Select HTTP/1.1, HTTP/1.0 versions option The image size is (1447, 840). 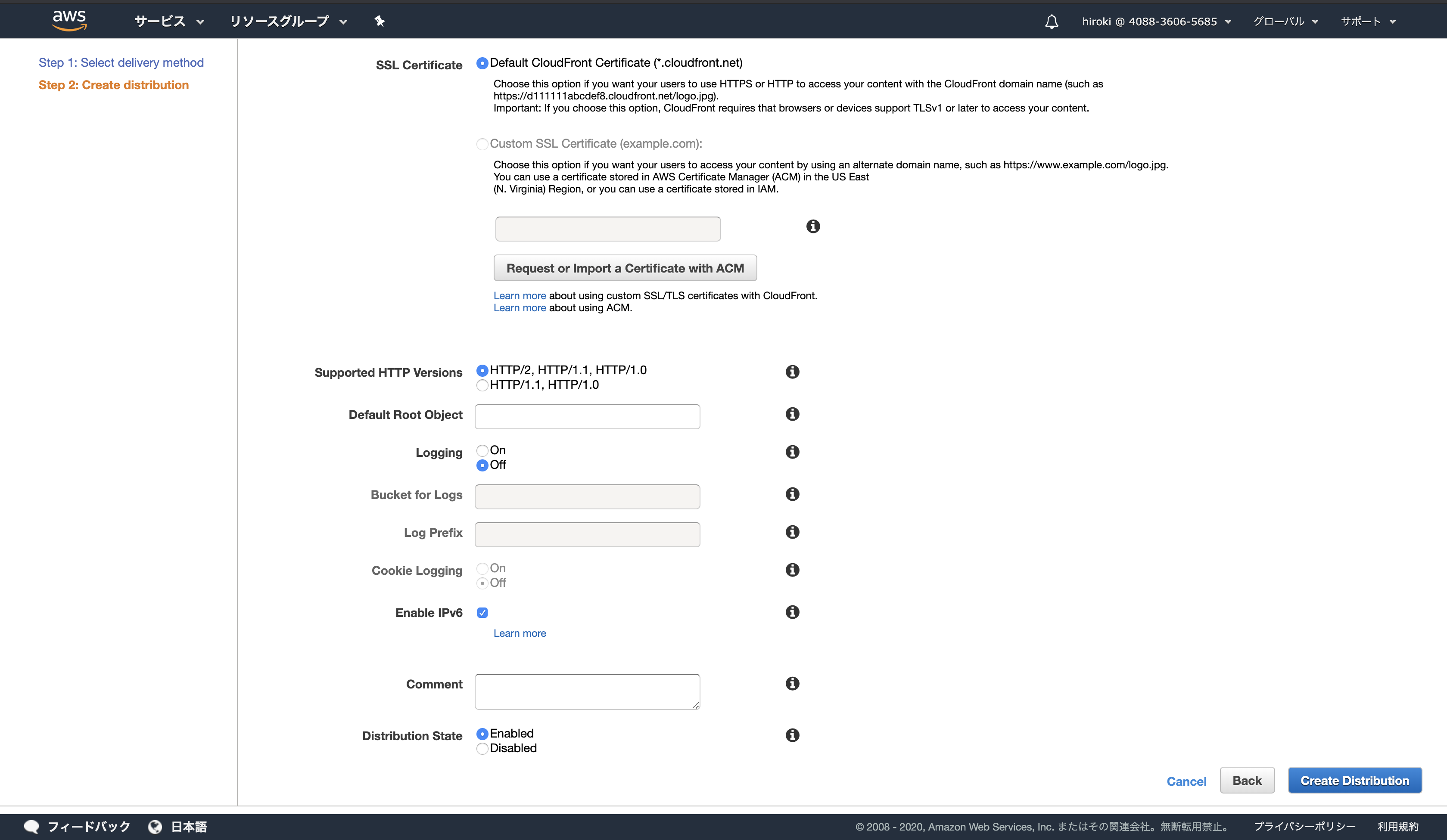pyautogui.click(x=482, y=385)
